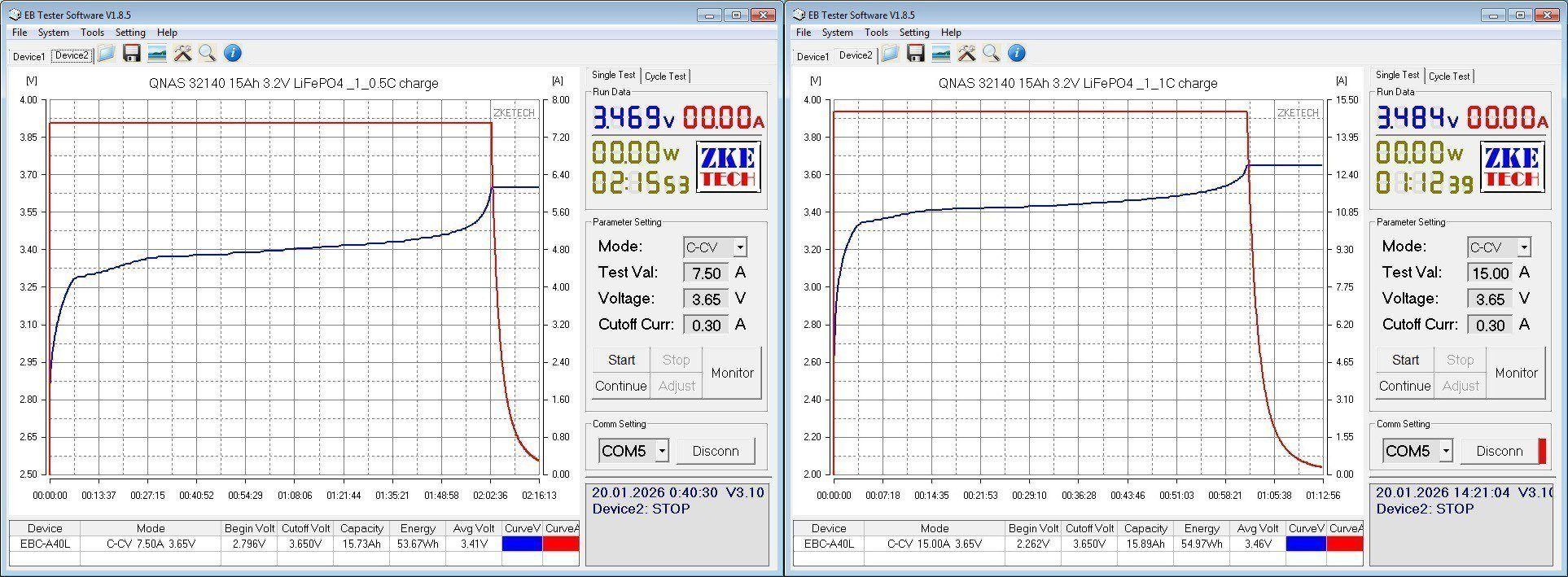Click the open file folder icon in left window
The width and height of the screenshot is (1568, 577).
click(106, 54)
